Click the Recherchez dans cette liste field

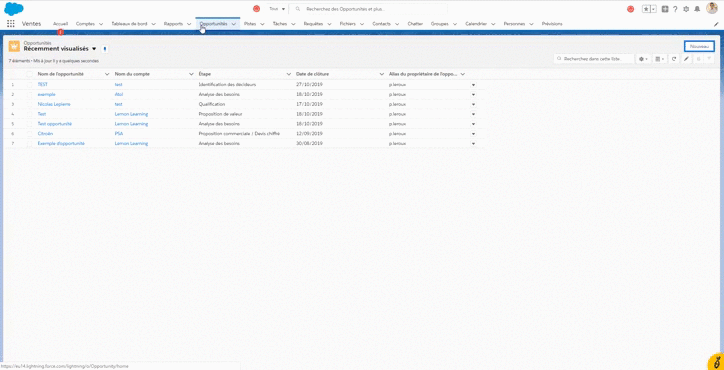[x=594, y=59]
